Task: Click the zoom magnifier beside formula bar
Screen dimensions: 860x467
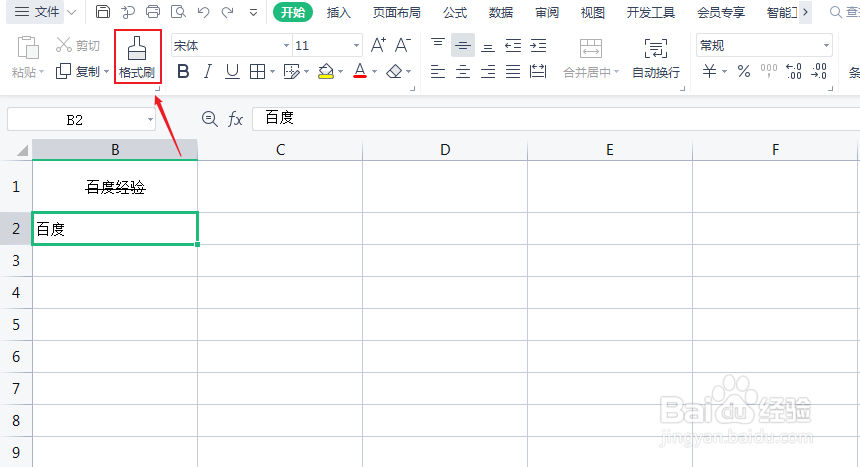Action: click(x=210, y=119)
